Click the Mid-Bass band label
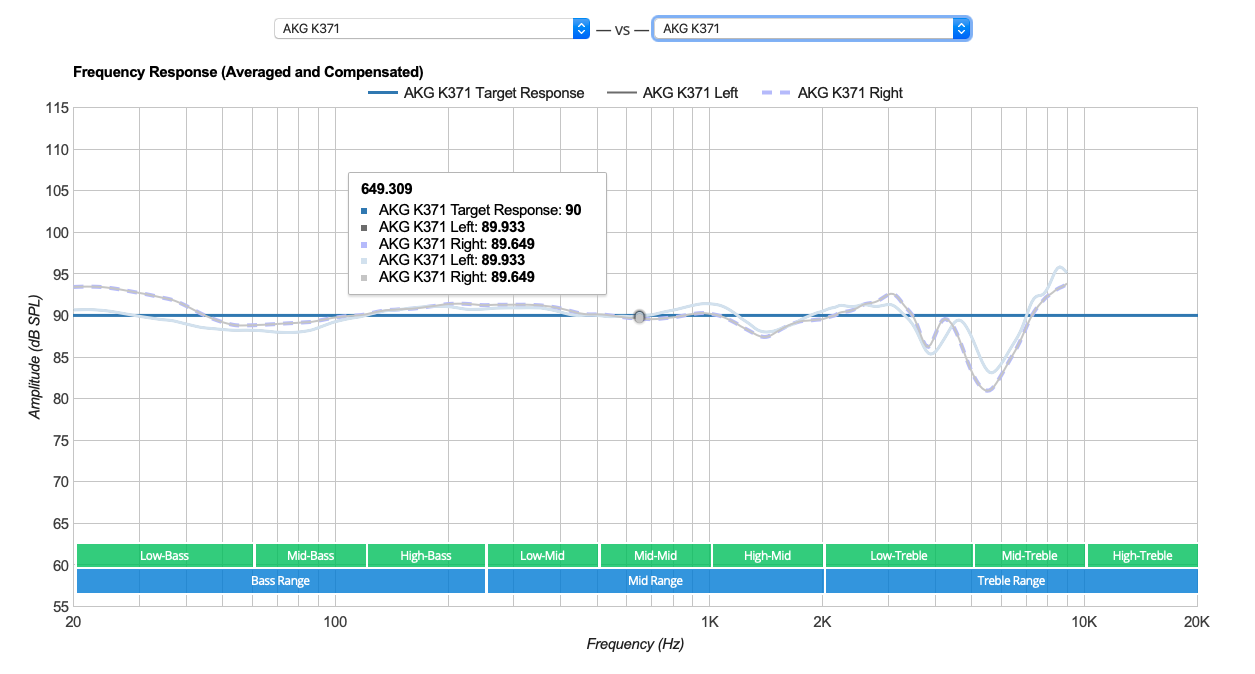The image size is (1255, 674). coord(310,555)
